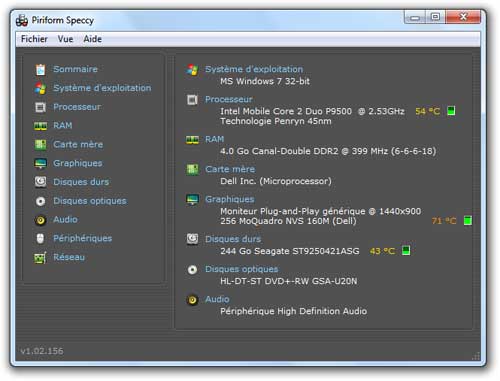
Task: Click the RAM module icon in sidebar
Action: (41, 126)
